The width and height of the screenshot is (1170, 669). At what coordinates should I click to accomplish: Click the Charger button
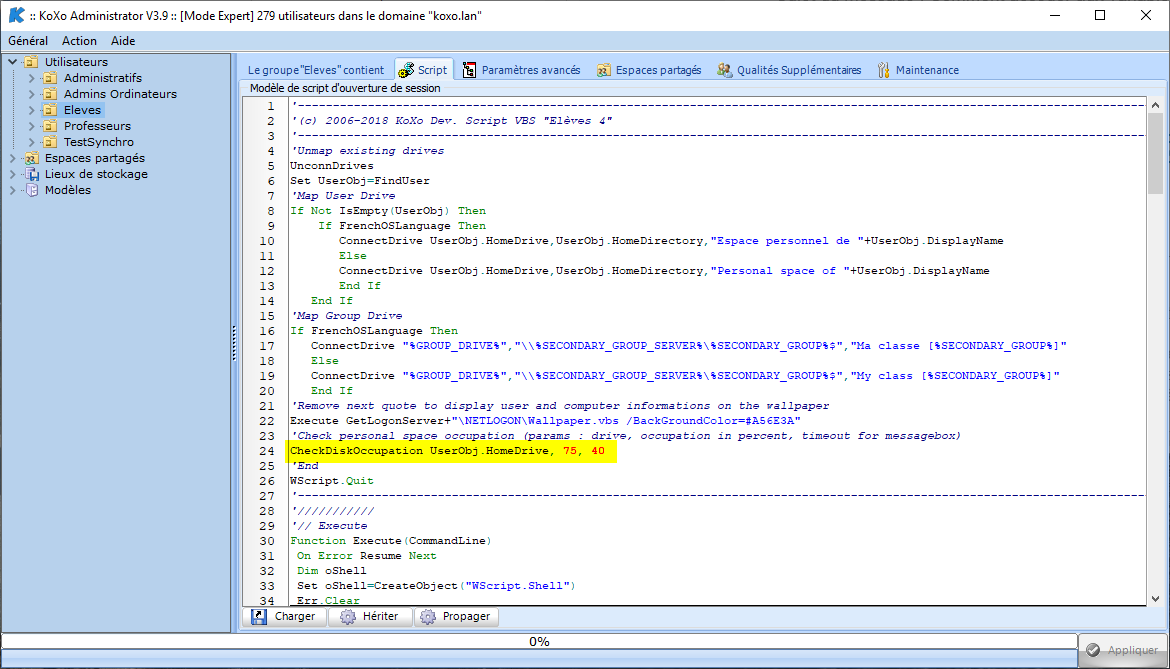pos(285,617)
